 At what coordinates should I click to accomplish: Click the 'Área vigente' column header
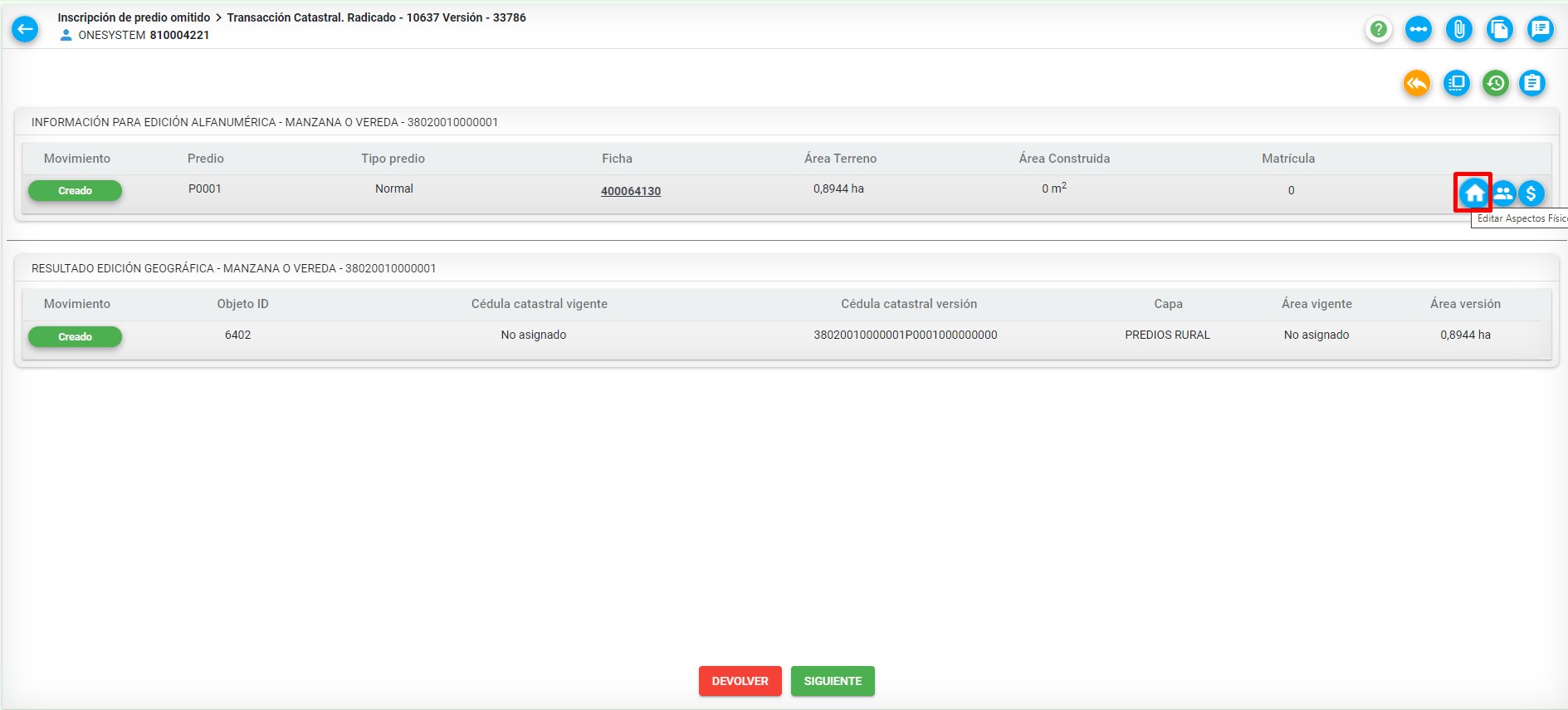(x=1316, y=304)
